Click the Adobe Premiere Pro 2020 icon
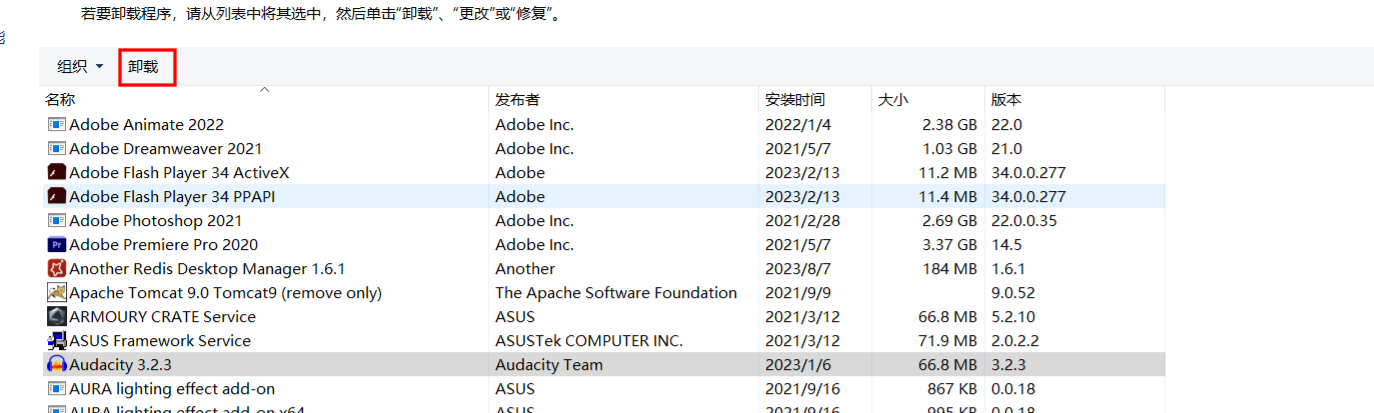Screen dimensions: 1374x413 [x=56, y=245]
